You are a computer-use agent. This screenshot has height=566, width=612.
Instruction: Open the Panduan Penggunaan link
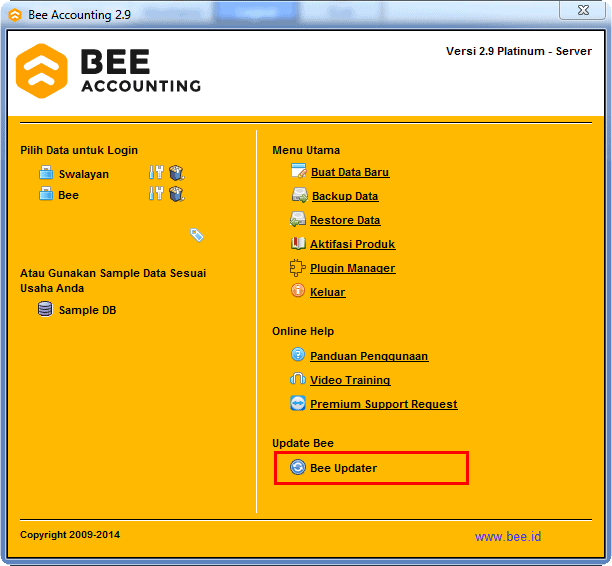pos(369,356)
